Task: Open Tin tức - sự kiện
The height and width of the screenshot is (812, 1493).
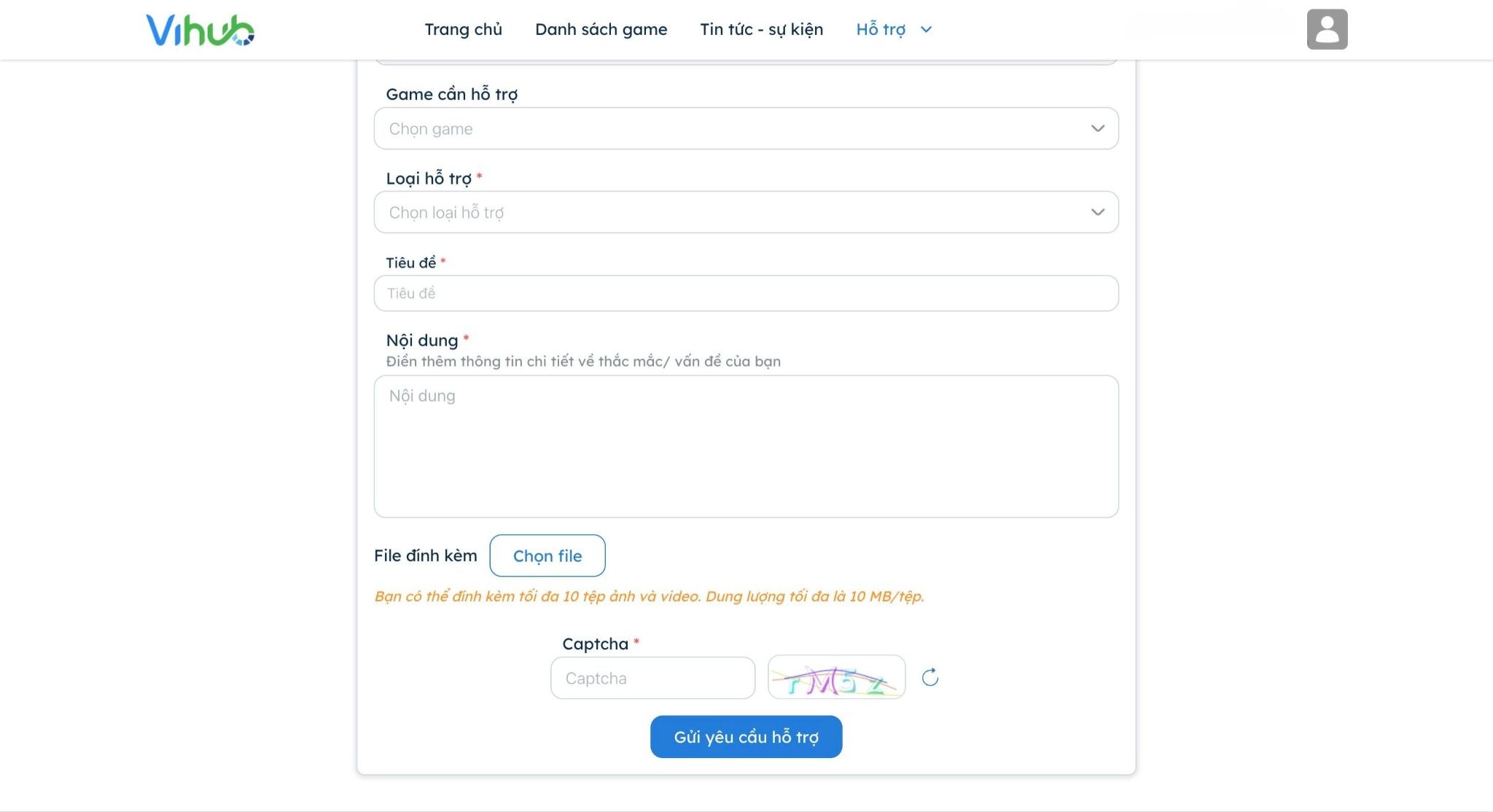Action: 762,30
